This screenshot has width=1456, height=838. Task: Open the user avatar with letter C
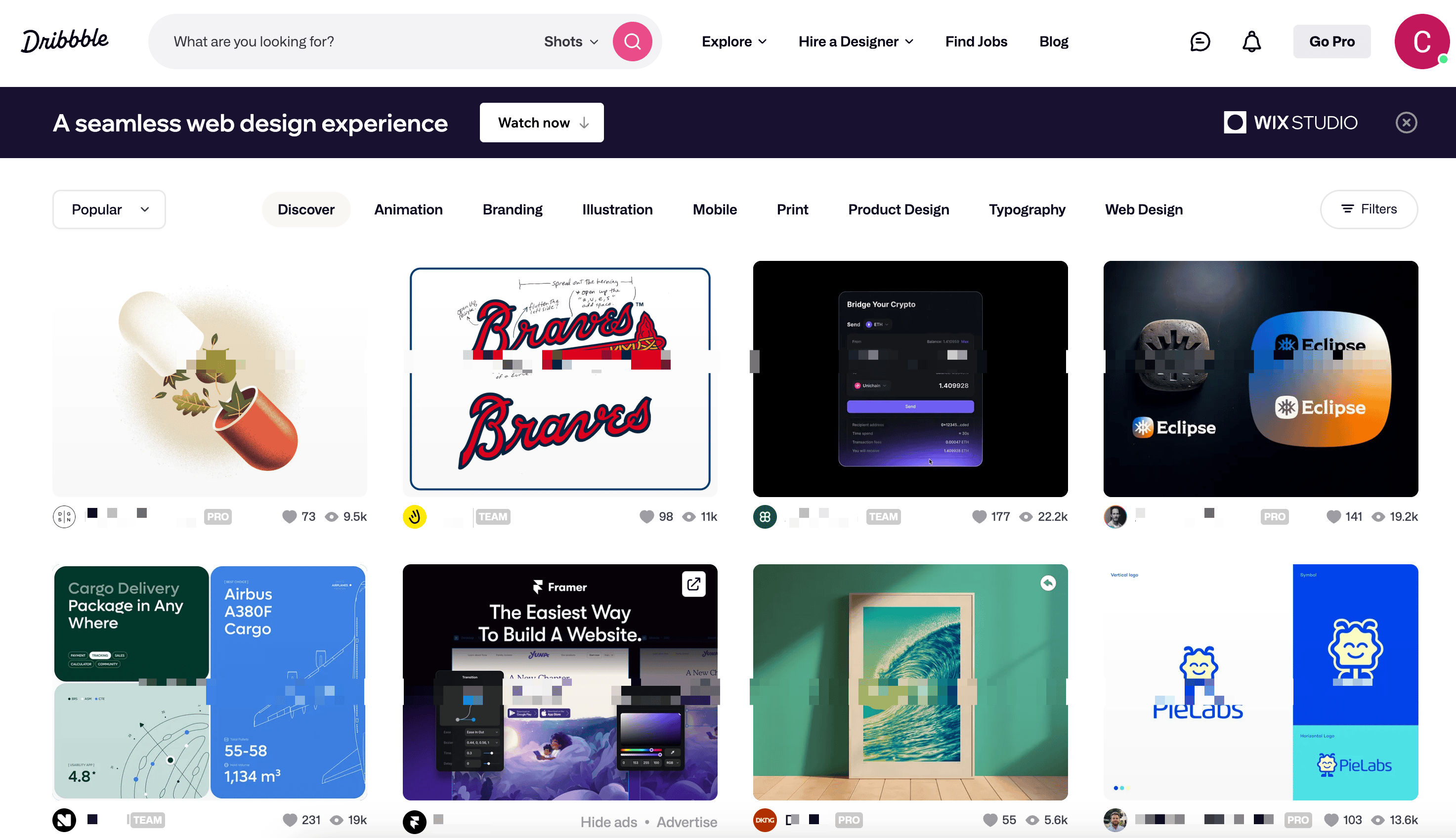1421,42
